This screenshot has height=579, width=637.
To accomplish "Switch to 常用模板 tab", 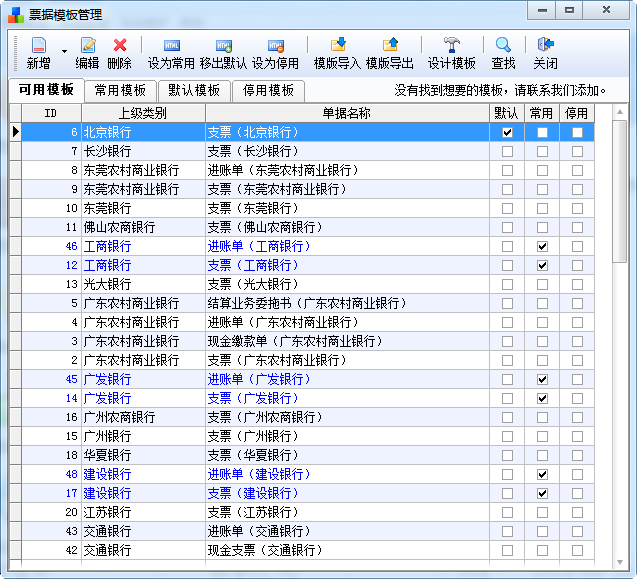I will tap(120, 90).
